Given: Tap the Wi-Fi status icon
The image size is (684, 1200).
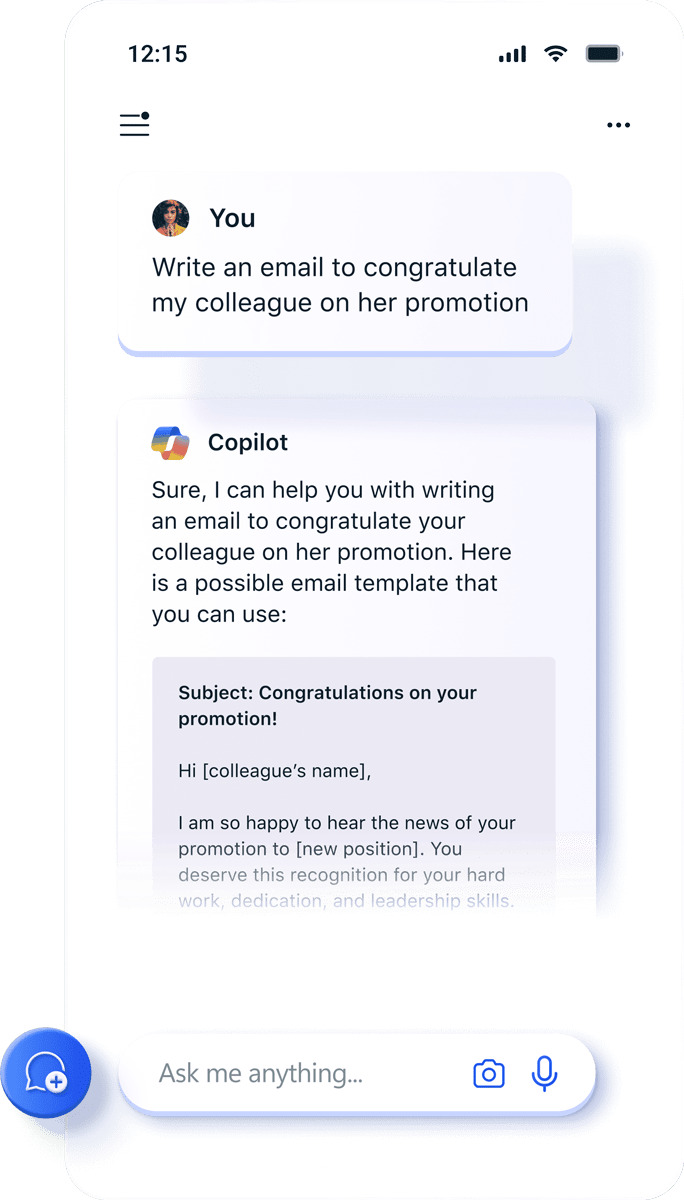Looking at the screenshot, I should pyautogui.click(x=555, y=54).
